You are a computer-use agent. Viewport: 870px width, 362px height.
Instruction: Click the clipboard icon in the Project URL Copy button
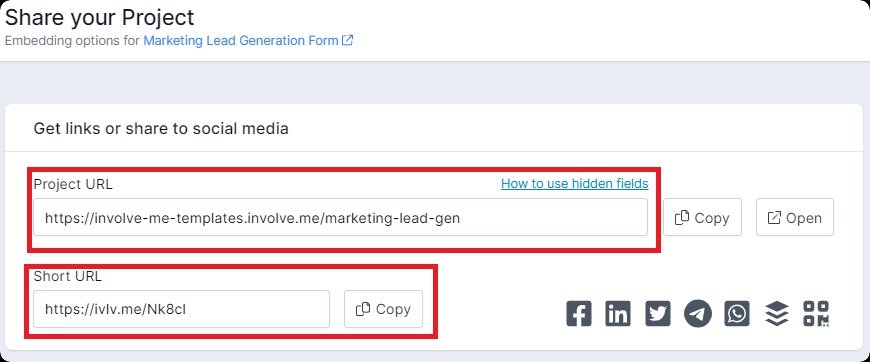point(682,218)
